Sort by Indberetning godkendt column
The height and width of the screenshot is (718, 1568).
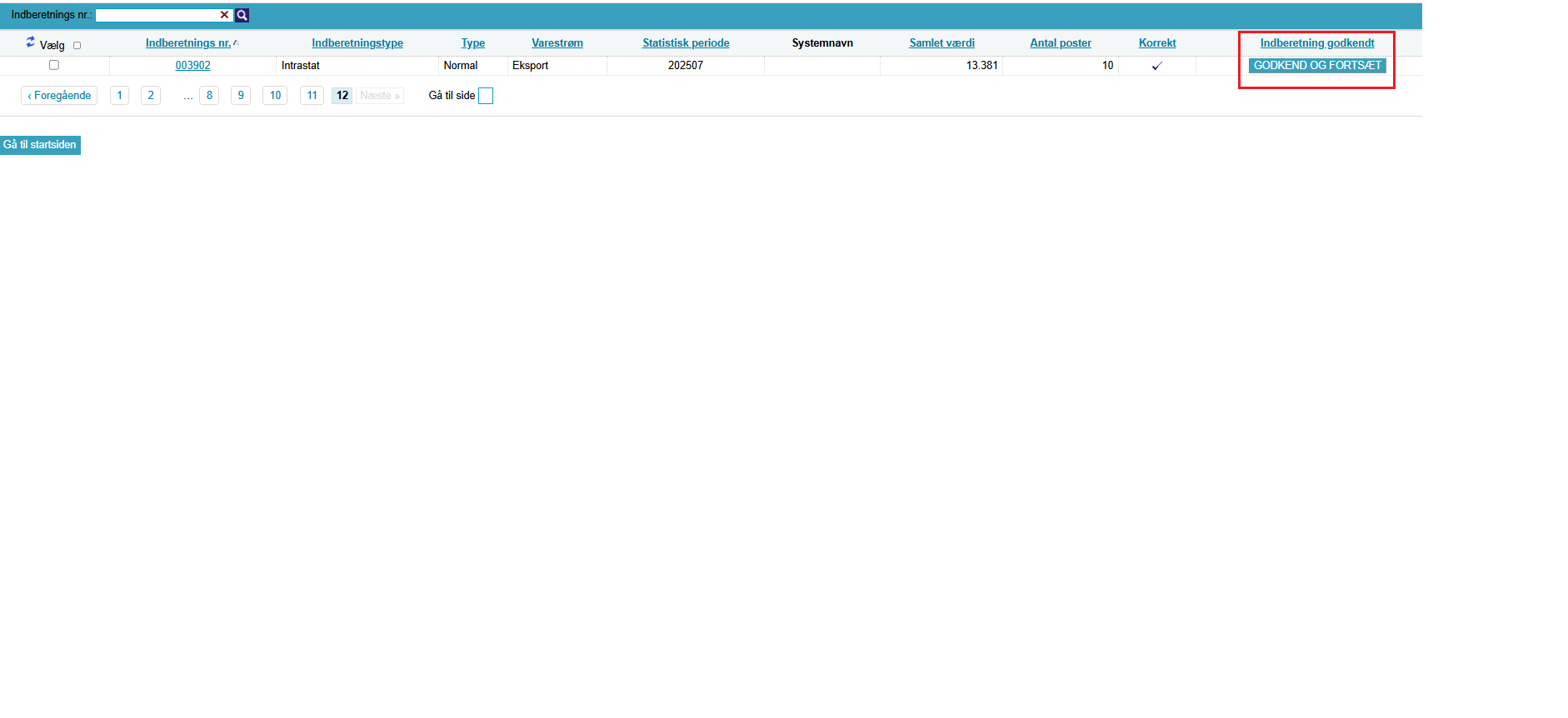pyautogui.click(x=1317, y=43)
